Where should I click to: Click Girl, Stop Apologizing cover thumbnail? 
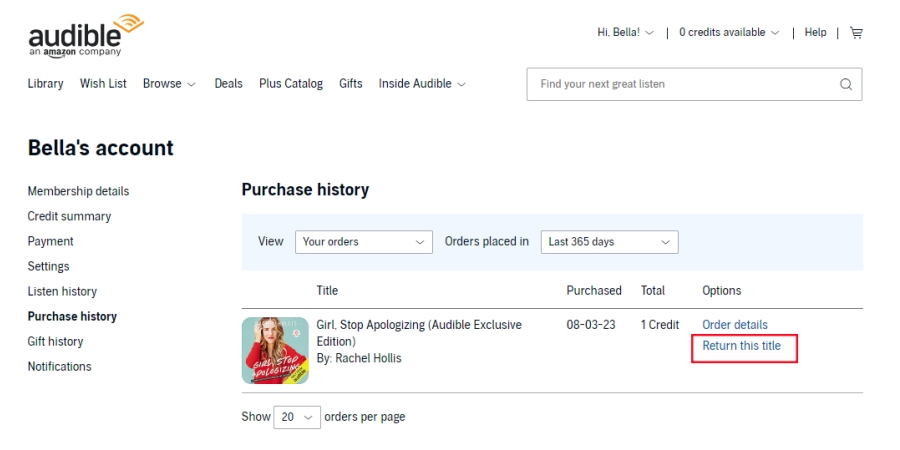pyautogui.click(x=275, y=351)
